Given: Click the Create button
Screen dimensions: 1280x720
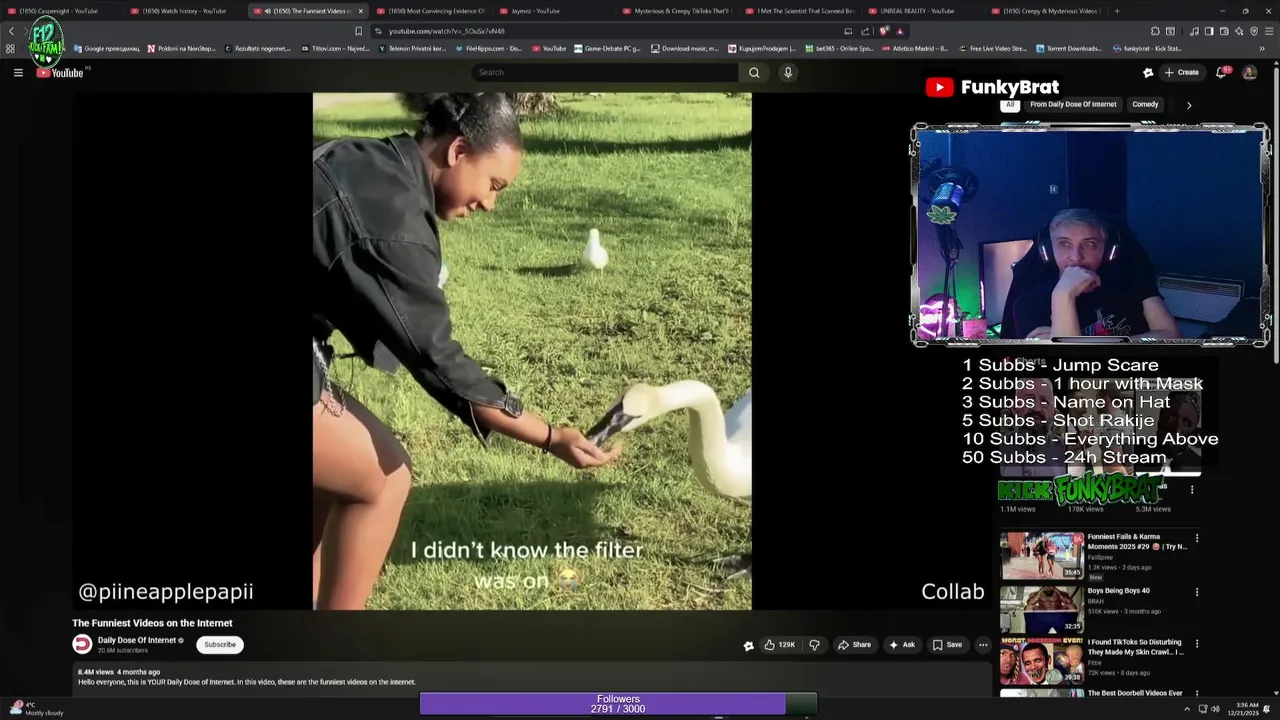Looking at the screenshot, I should pos(1181,72).
